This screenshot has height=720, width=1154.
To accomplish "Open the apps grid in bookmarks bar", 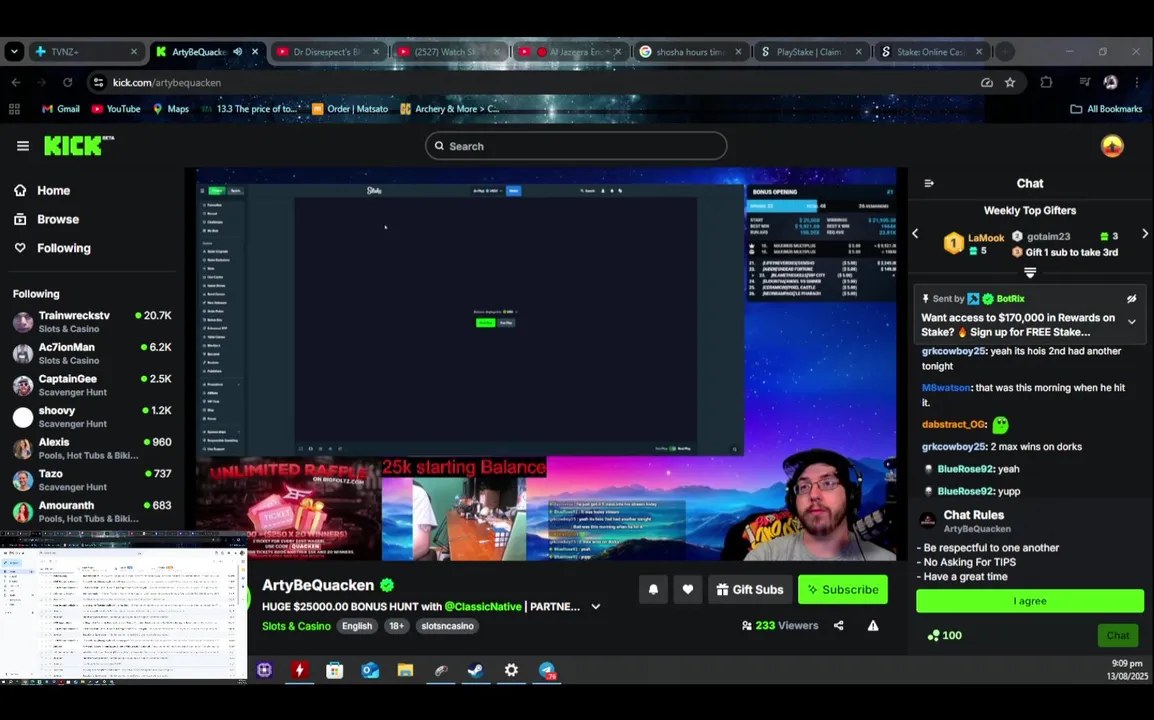I will [x=14, y=109].
